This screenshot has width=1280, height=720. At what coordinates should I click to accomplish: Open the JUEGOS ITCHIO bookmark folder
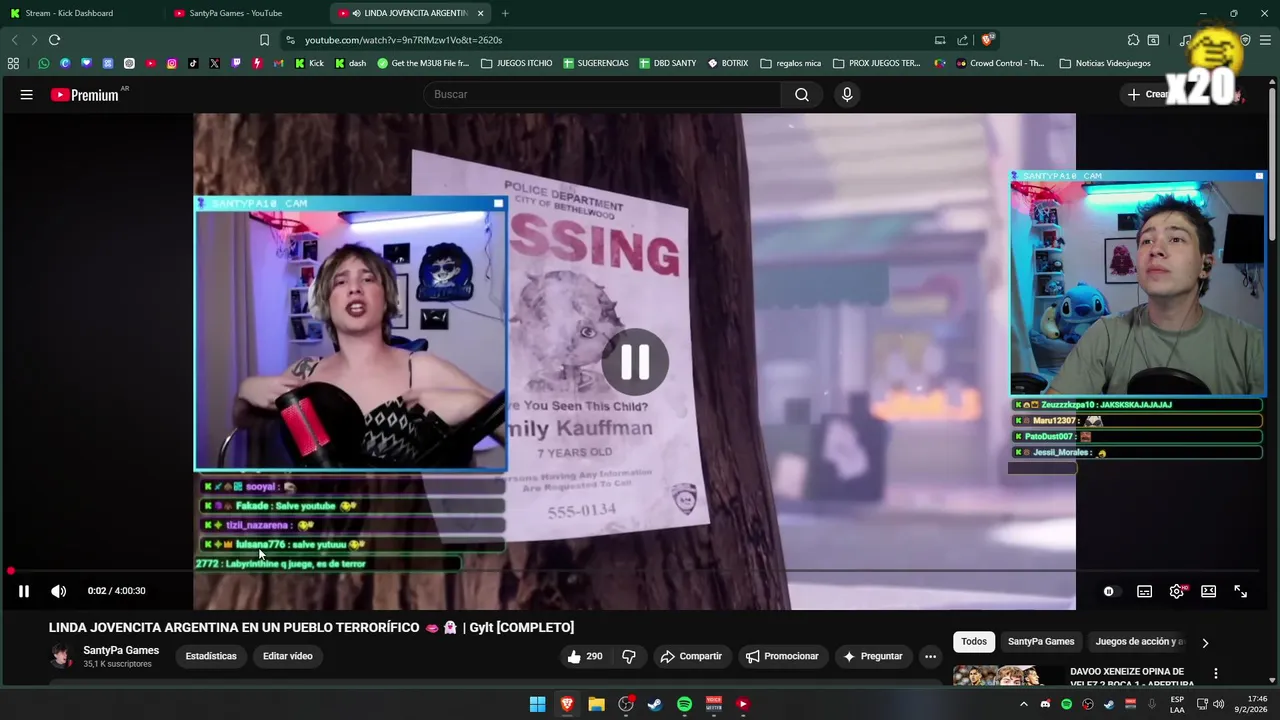516,63
